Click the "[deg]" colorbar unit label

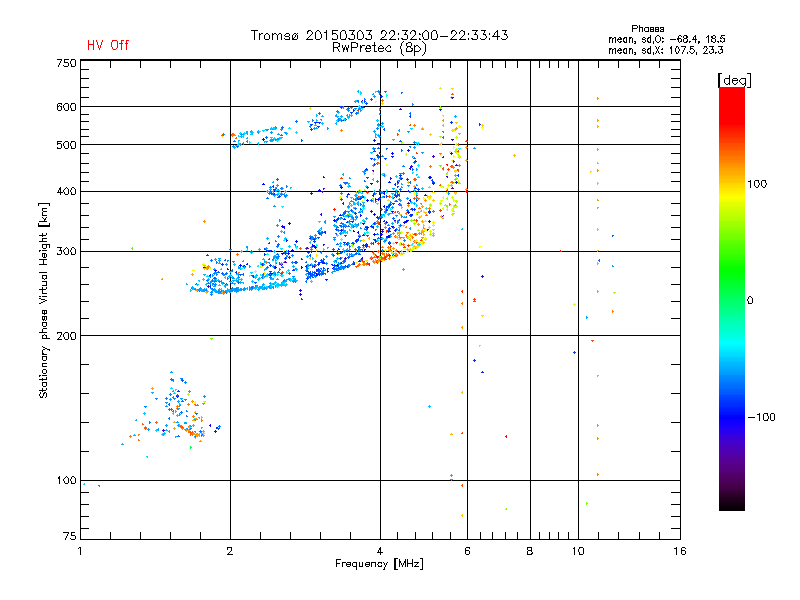click(734, 80)
